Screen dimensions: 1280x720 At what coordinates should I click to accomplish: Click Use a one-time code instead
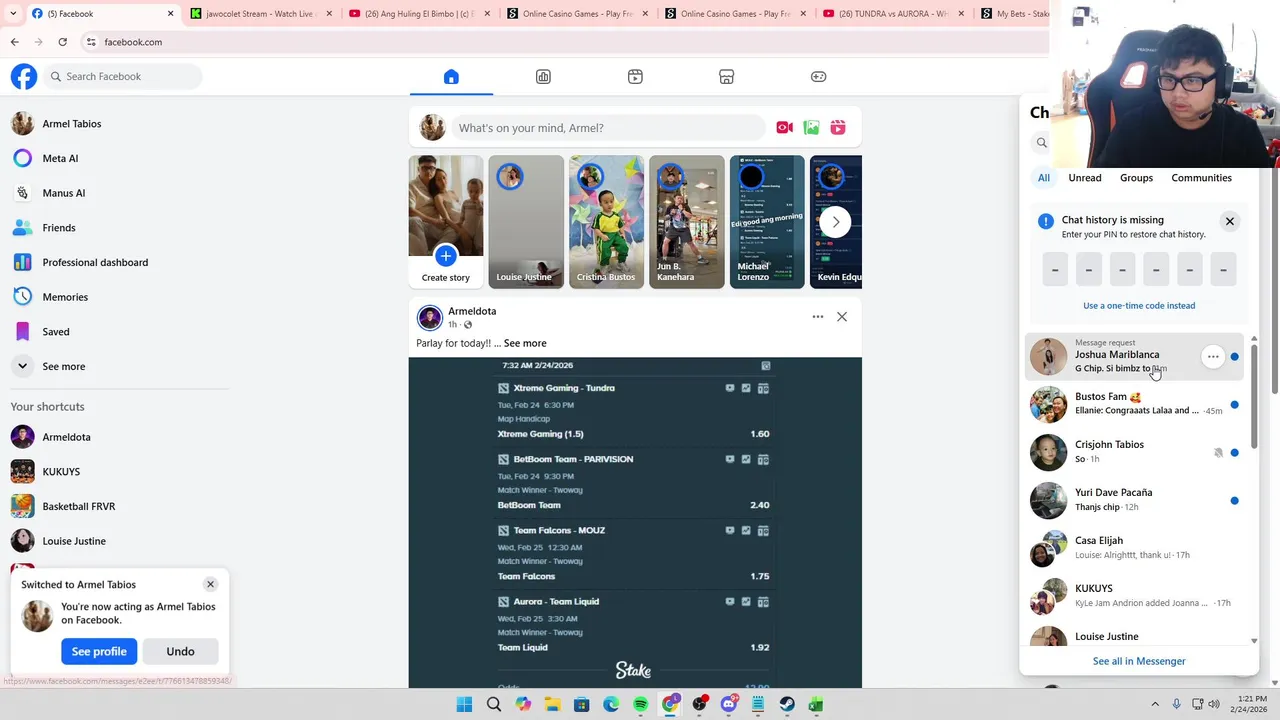(1139, 306)
